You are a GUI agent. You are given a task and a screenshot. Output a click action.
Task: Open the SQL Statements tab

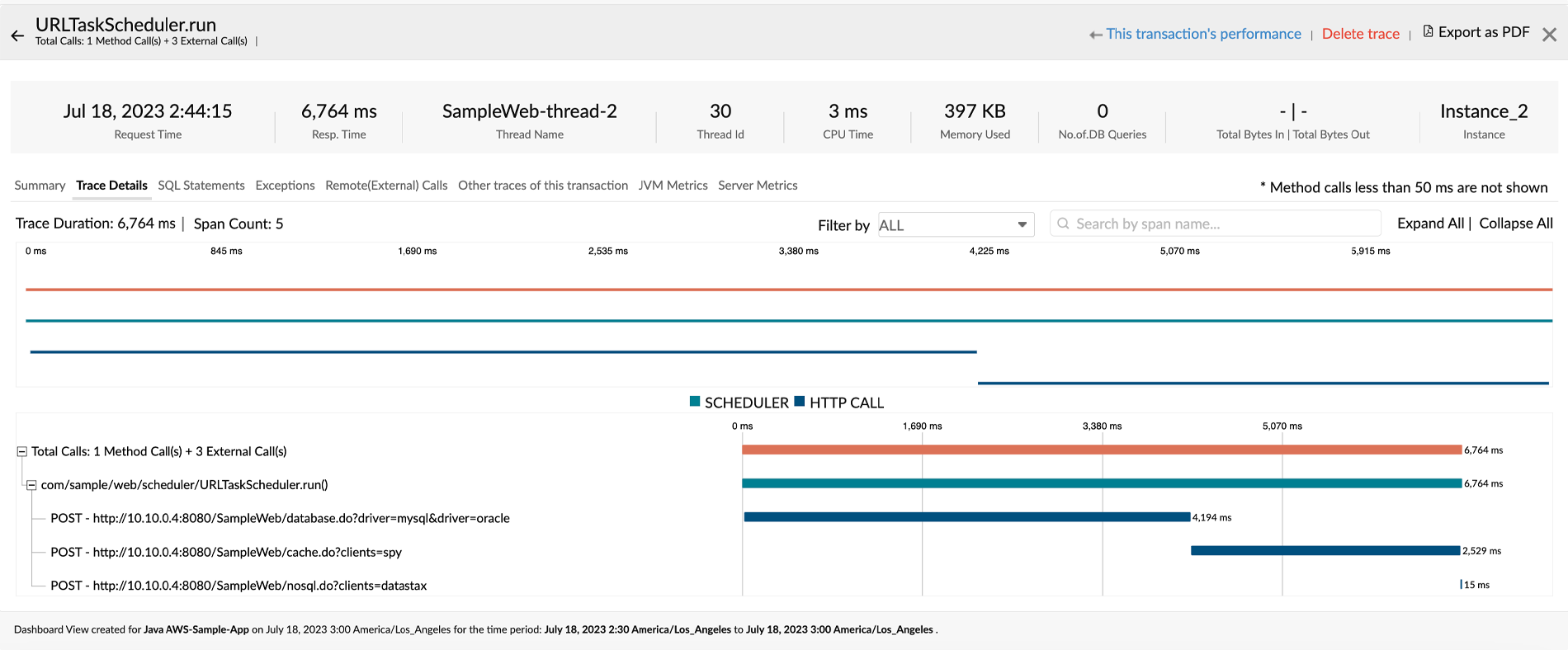[201, 186]
